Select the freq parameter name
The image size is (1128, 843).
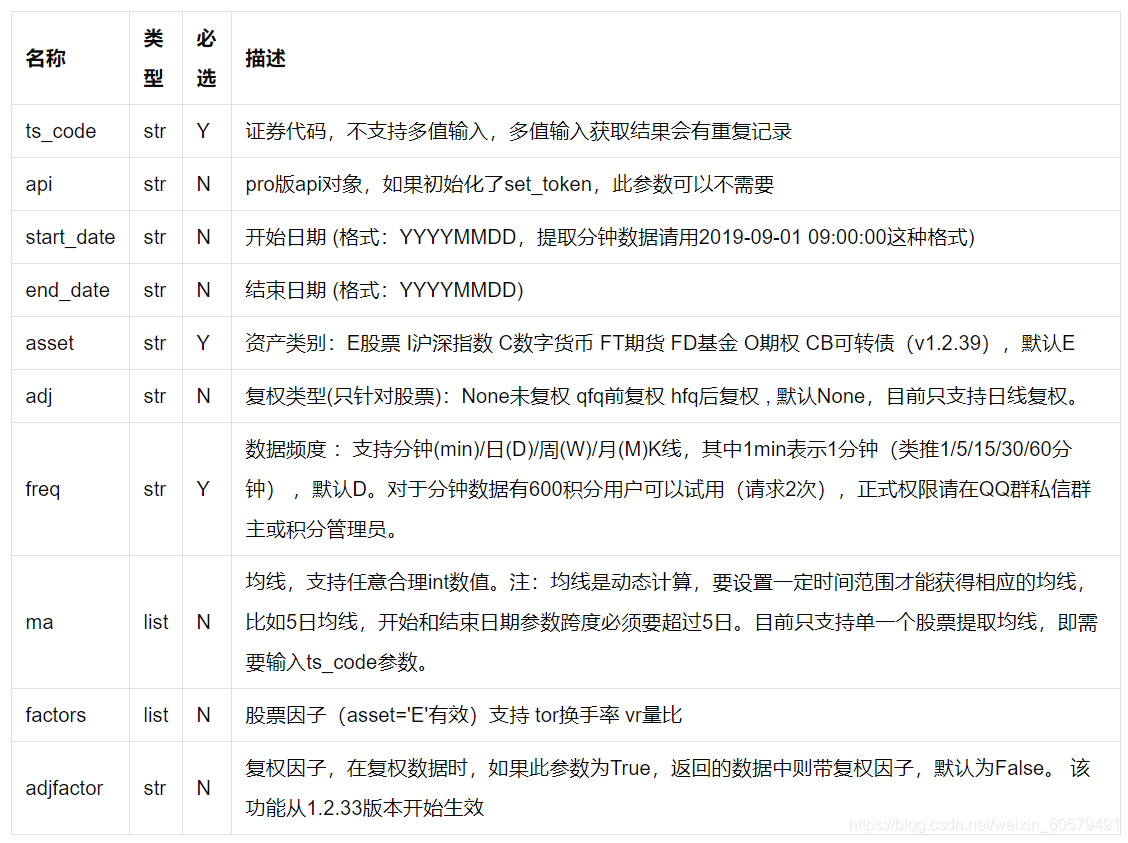click(42, 490)
